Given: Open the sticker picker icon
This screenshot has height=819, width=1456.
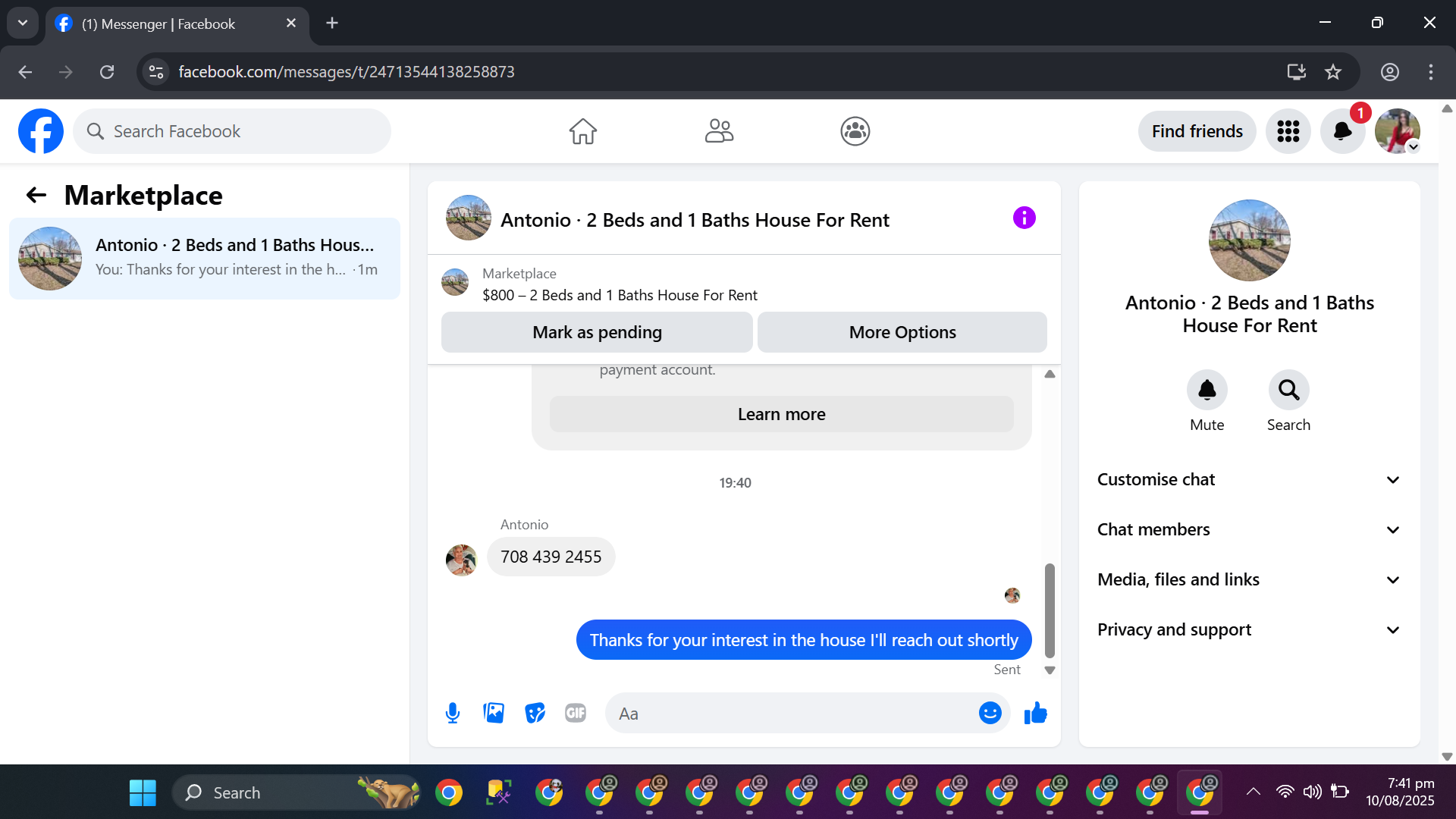Looking at the screenshot, I should click(535, 714).
